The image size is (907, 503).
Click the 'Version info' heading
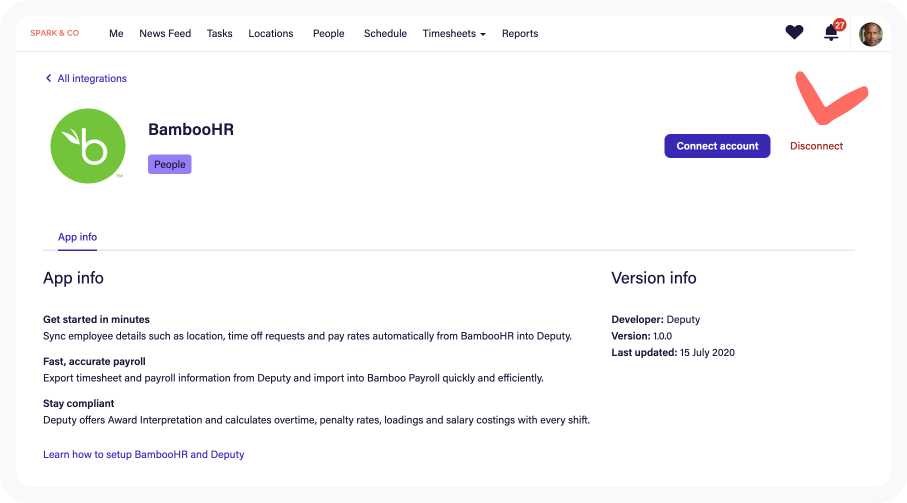[654, 278]
